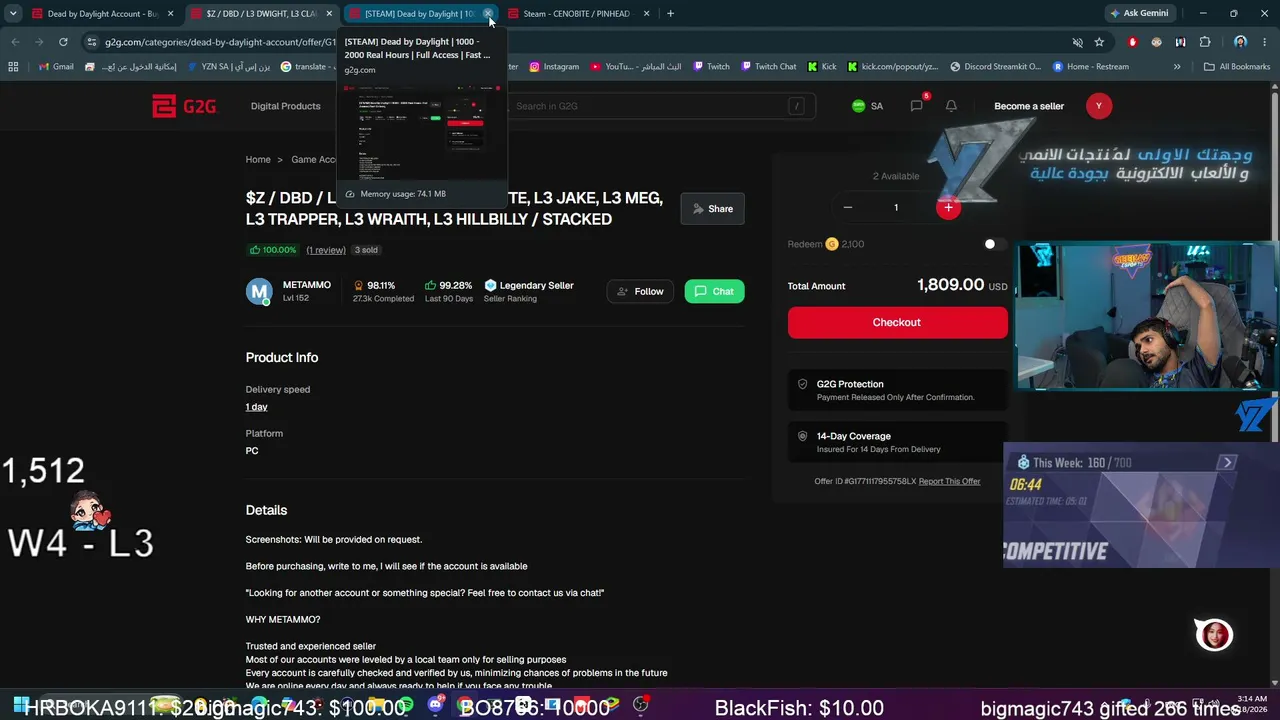Open the 1 day delivery speed link
Image resolution: width=1280 pixels, height=720 pixels.
click(257, 407)
